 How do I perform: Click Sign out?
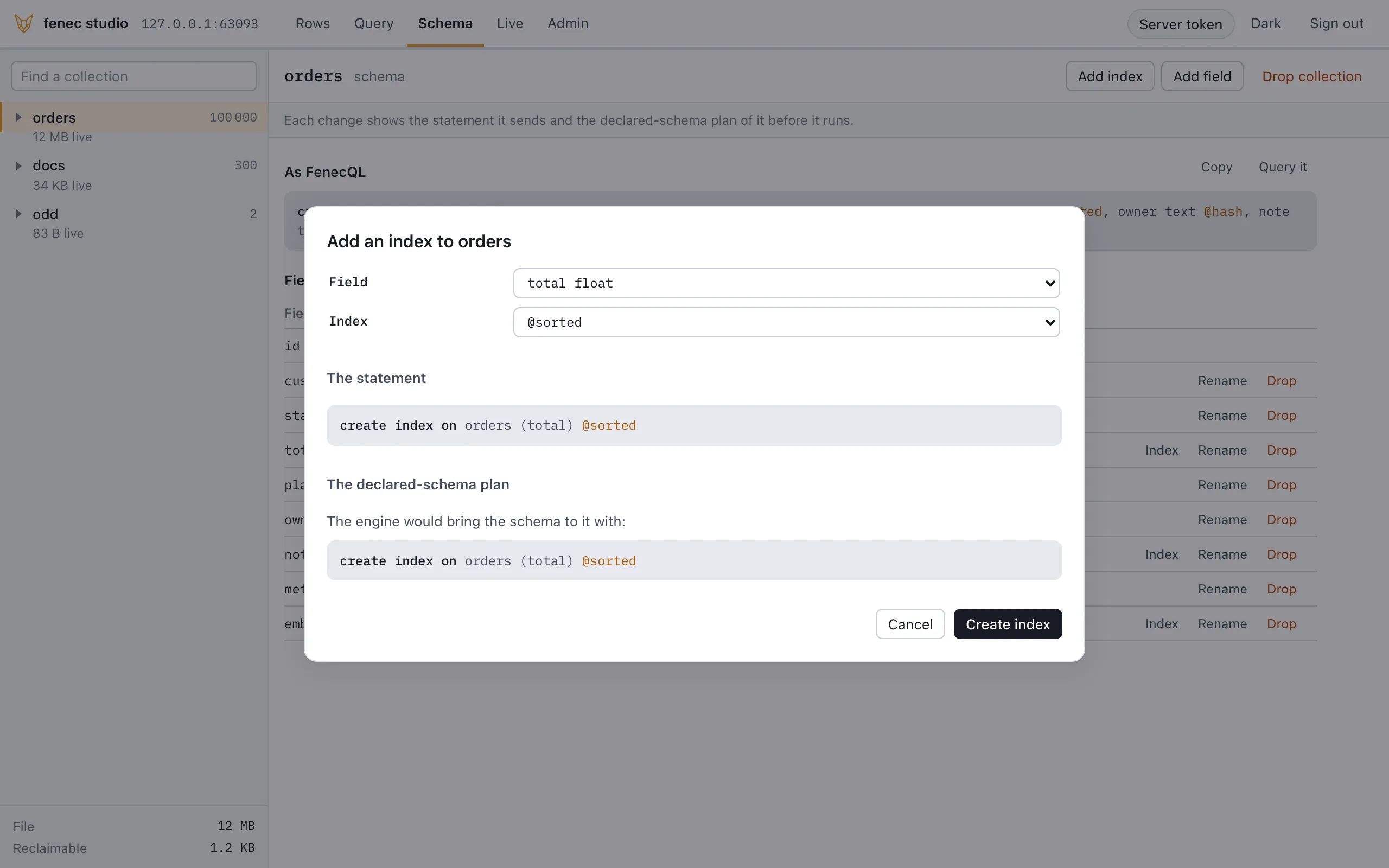click(1336, 23)
